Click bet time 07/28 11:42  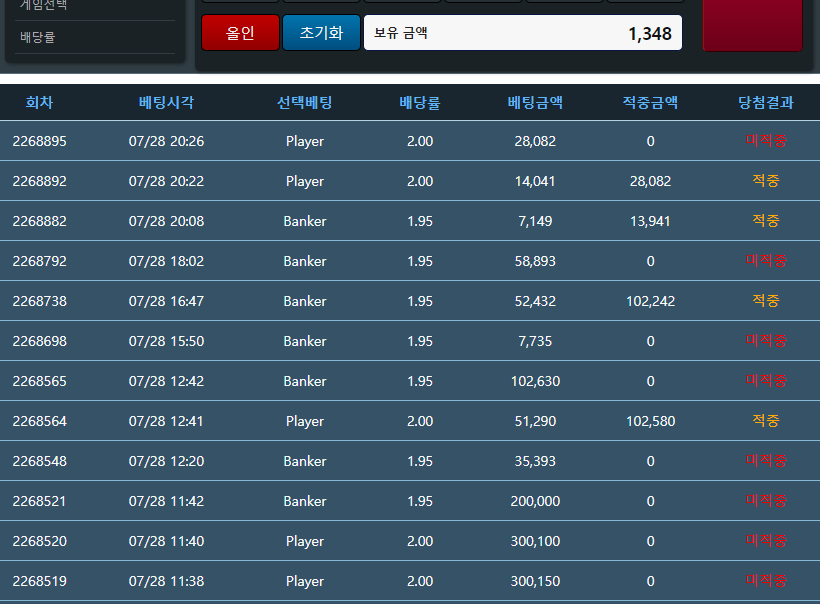click(166, 501)
